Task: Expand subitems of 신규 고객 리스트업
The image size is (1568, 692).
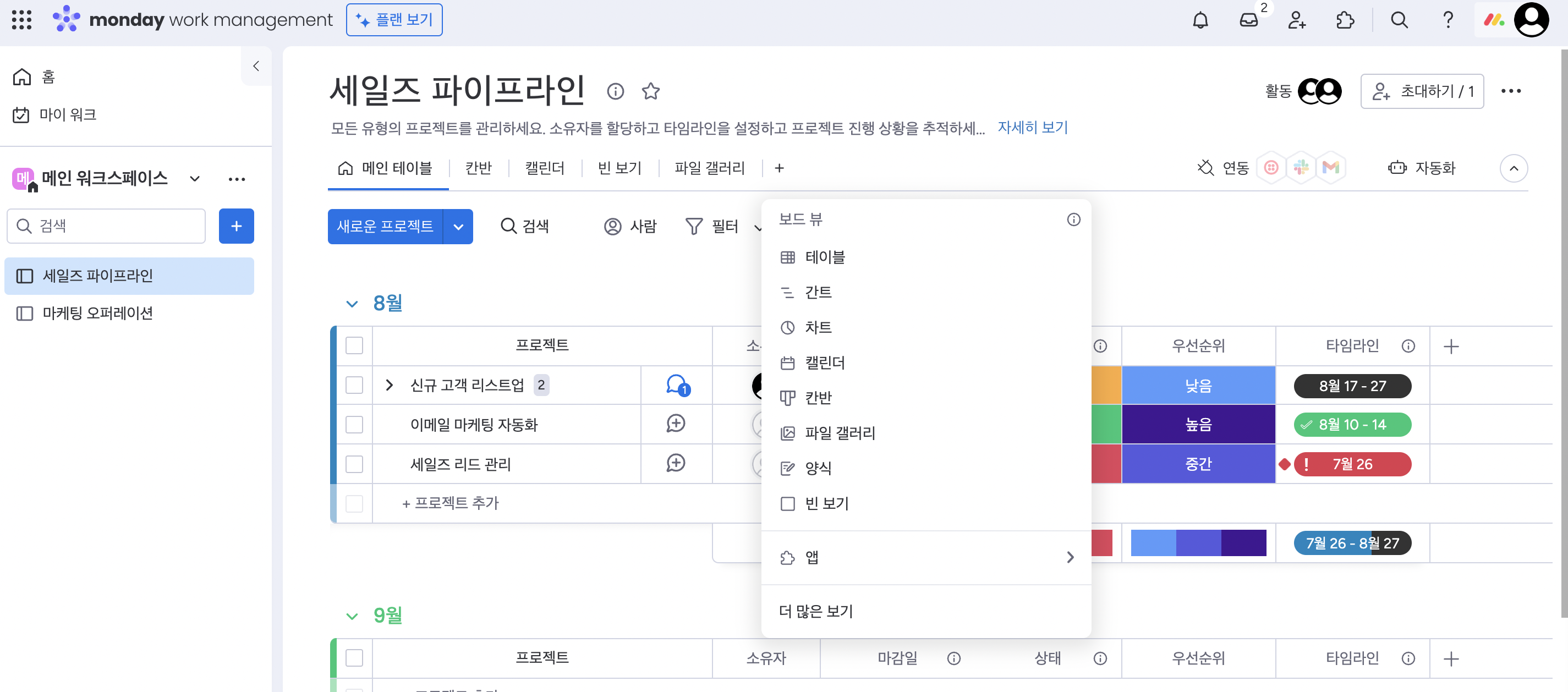Action: (x=390, y=385)
